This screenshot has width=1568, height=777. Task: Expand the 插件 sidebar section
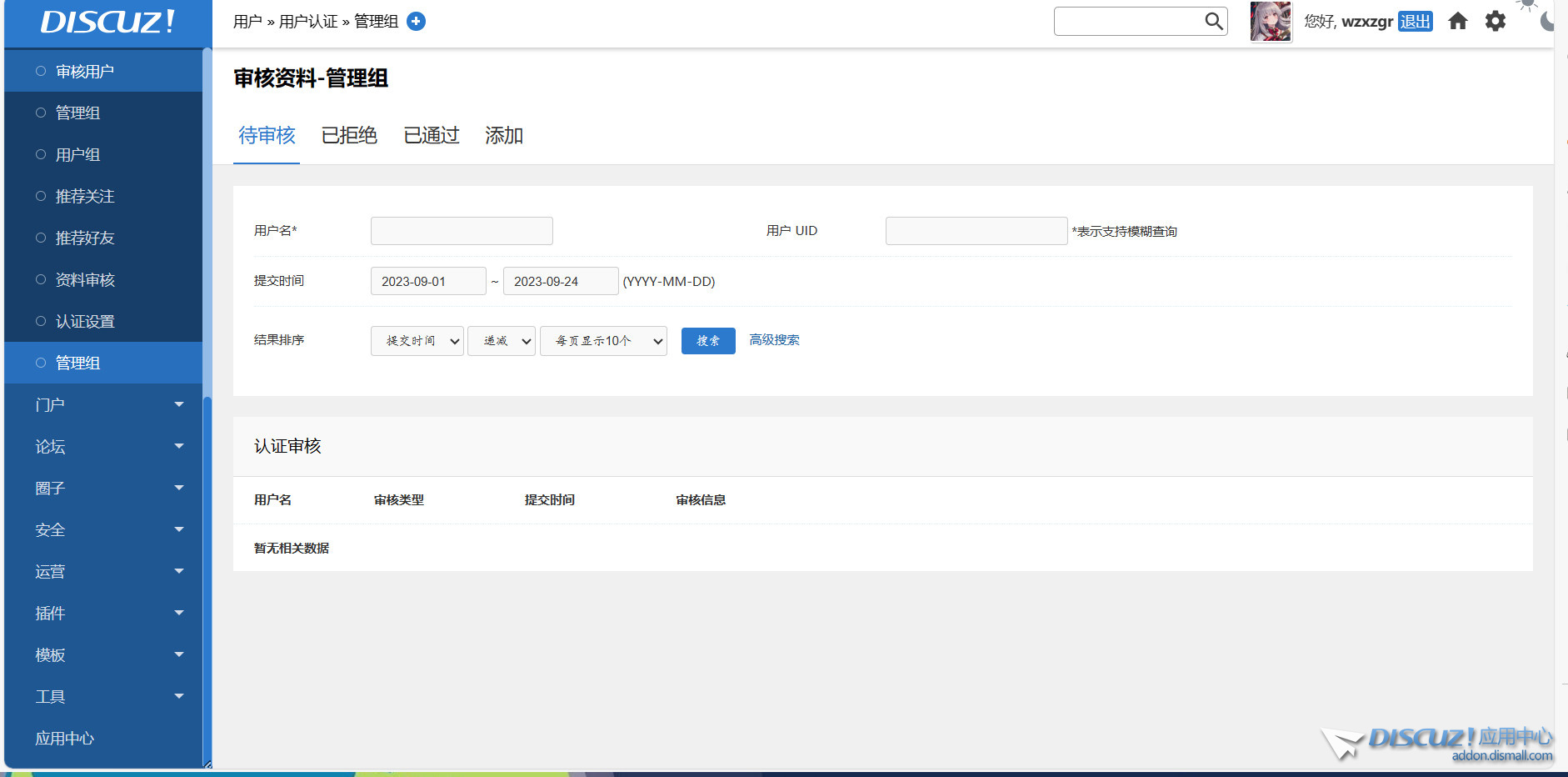[x=108, y=614]
